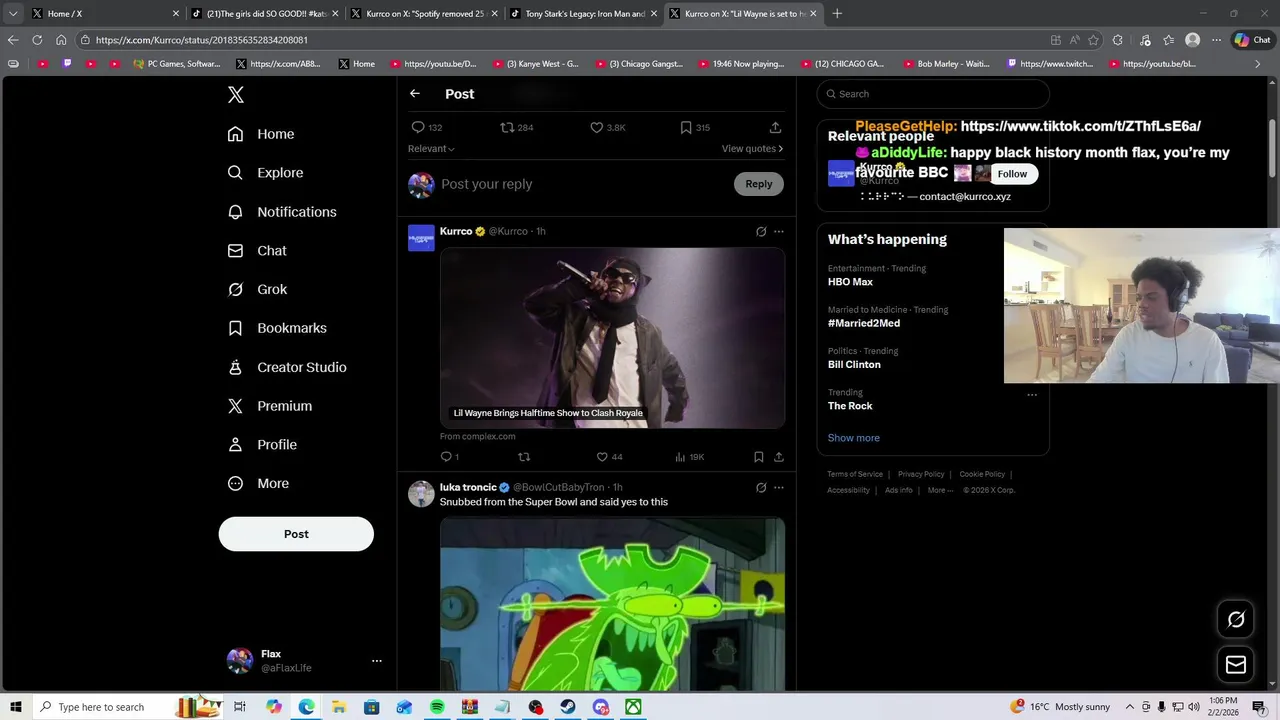Open View quotes link
Image resolution: width=1280 pixels, height=720 pixels.
coord(752,149)
